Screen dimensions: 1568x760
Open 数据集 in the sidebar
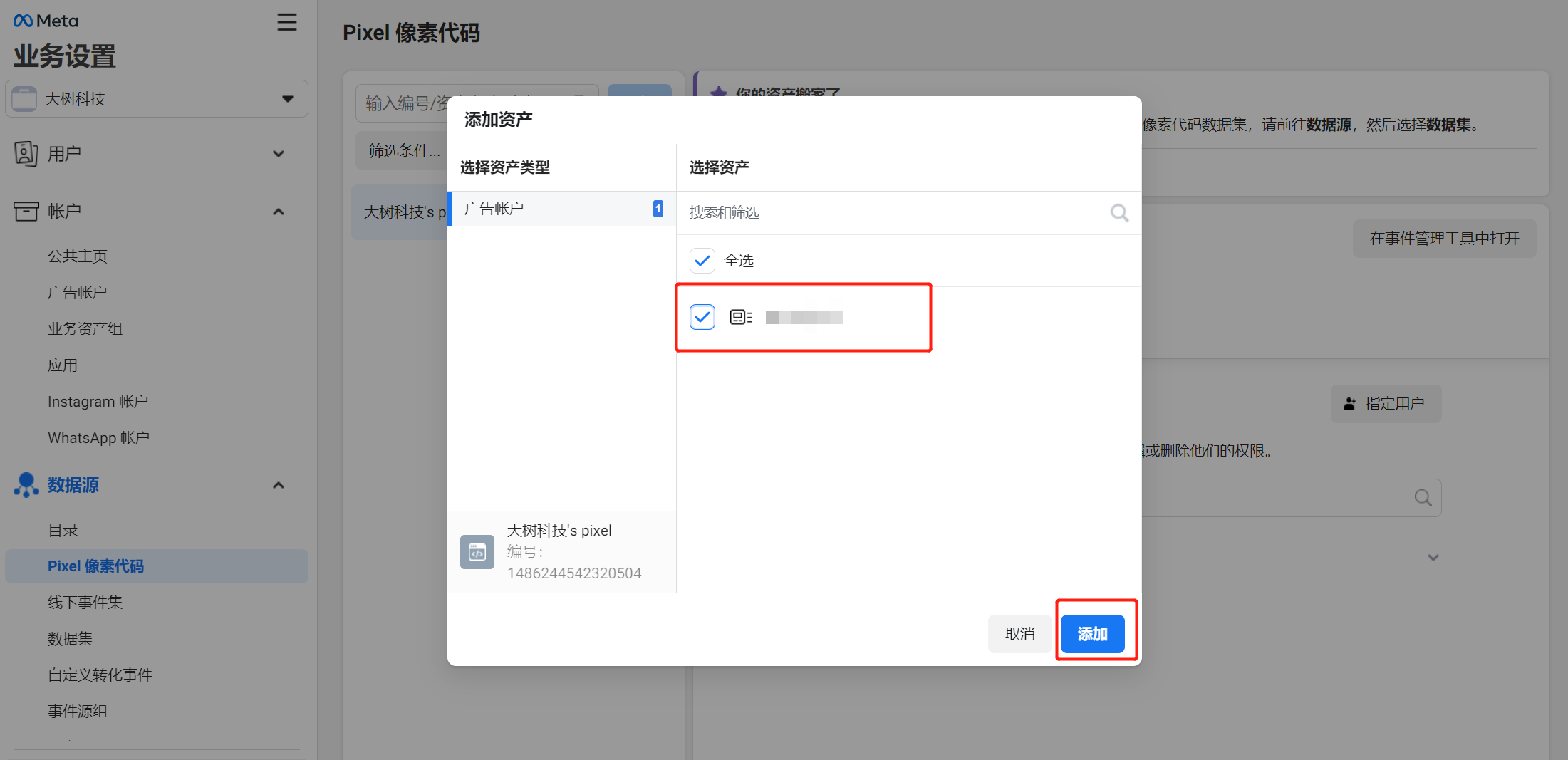point(71,639)
